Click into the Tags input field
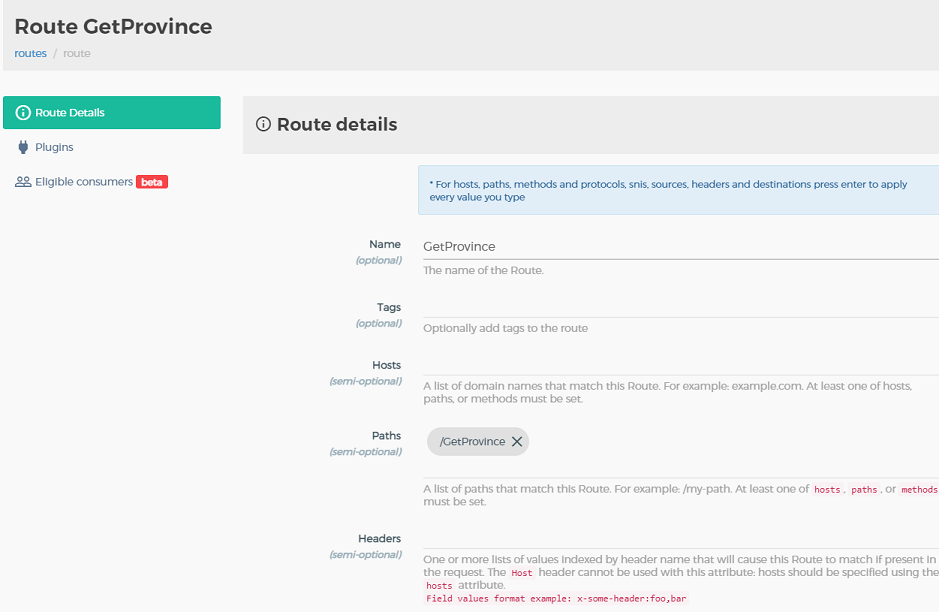 [x=680, y=306]
